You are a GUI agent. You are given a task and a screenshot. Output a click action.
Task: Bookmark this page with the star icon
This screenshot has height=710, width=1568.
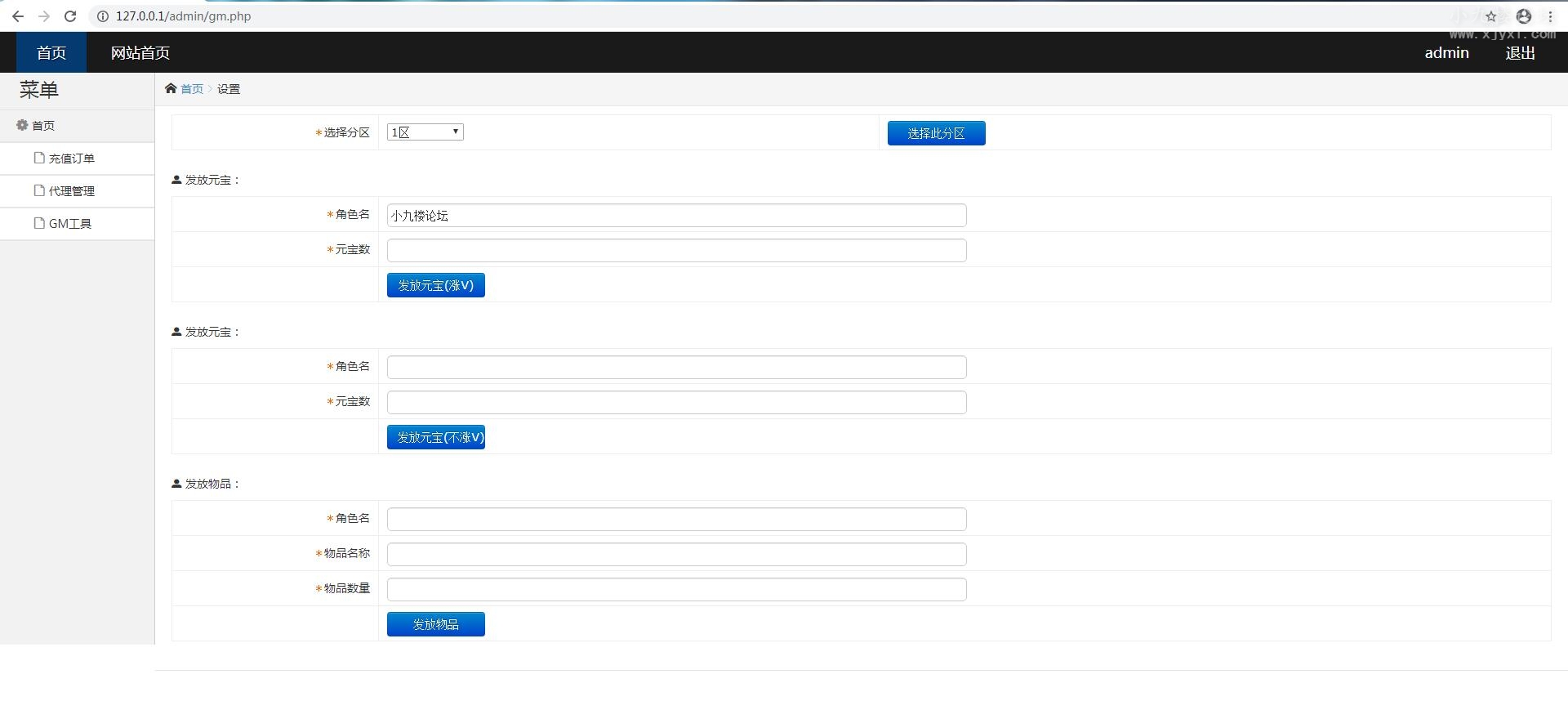(1490, 16)
